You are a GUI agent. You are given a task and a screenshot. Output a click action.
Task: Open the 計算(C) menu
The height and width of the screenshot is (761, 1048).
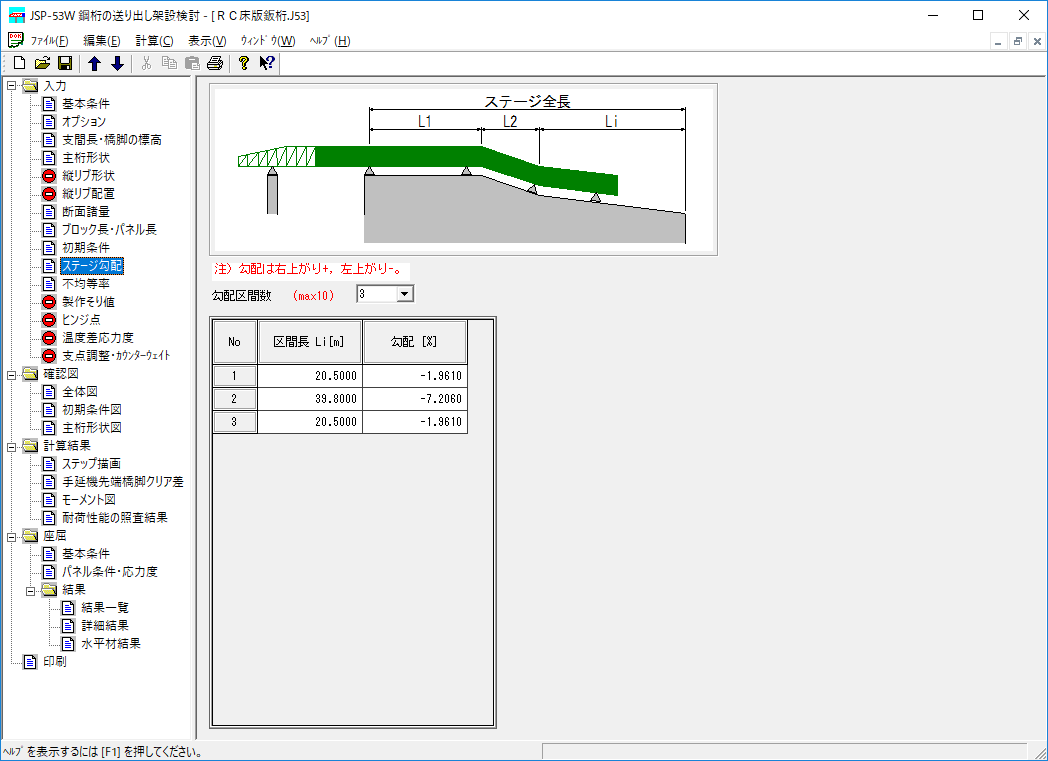pyautogui.click(x=154, y=41)
